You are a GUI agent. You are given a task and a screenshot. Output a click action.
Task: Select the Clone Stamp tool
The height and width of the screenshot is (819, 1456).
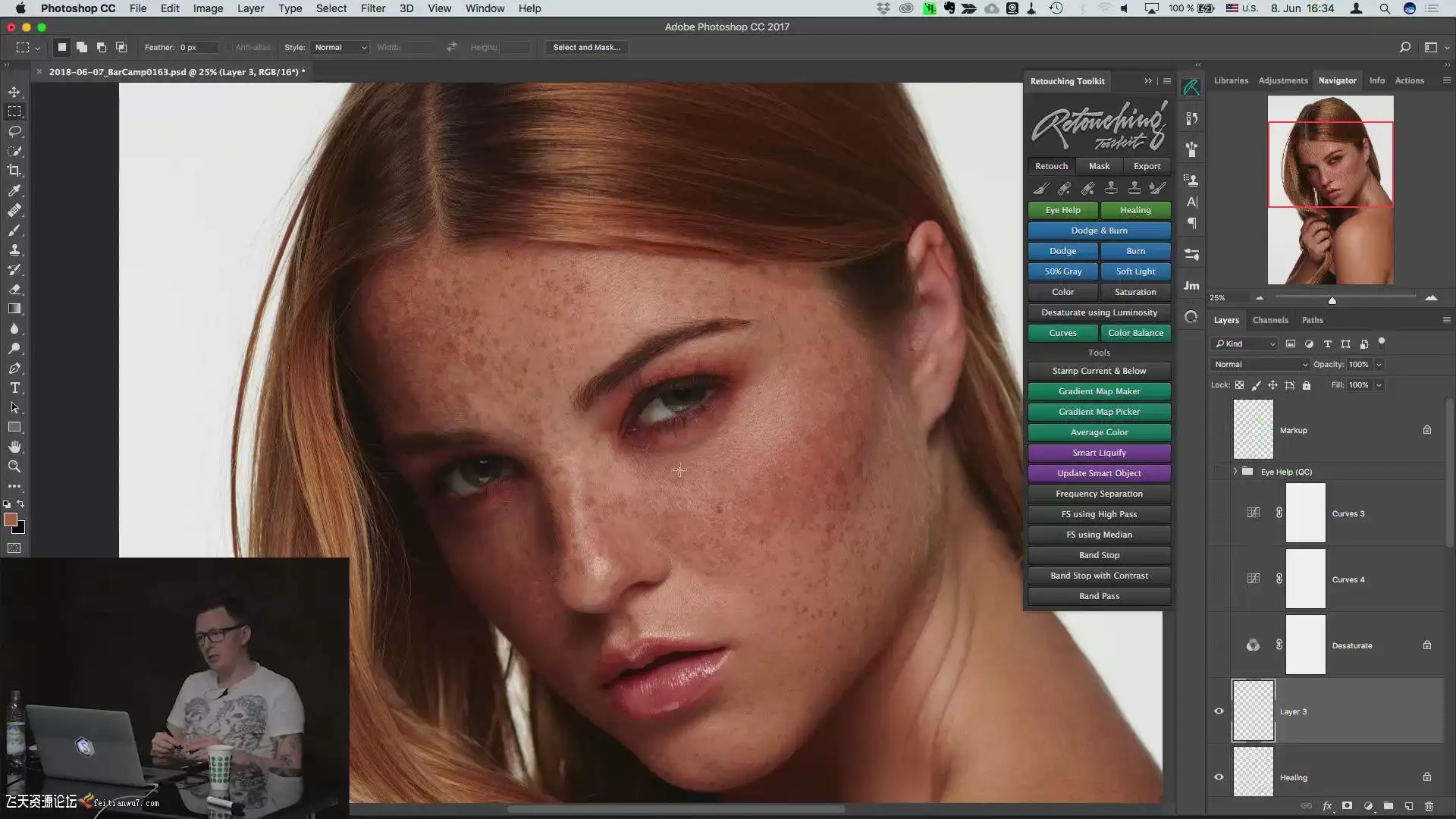pyautogui.click(x=14, y=249)
